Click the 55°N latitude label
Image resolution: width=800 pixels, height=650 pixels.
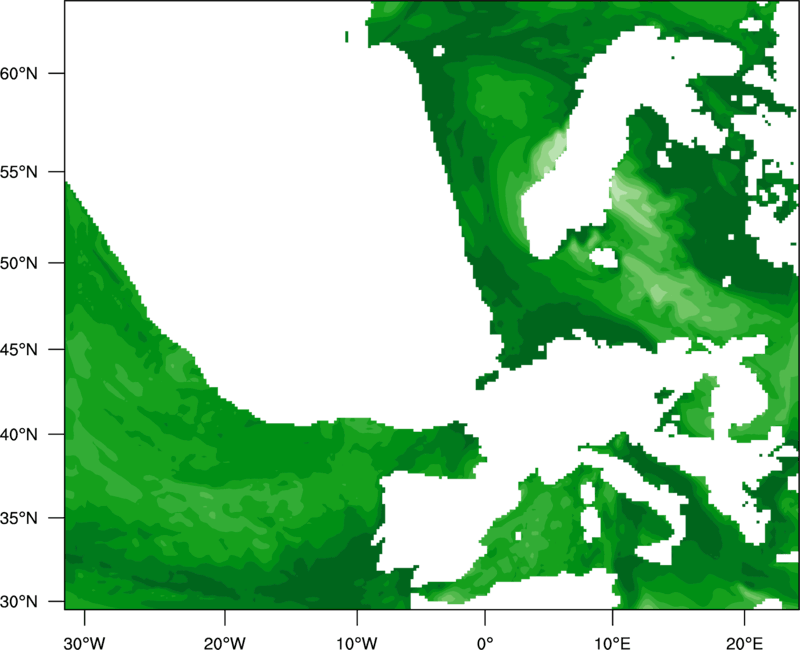point(19,172)
